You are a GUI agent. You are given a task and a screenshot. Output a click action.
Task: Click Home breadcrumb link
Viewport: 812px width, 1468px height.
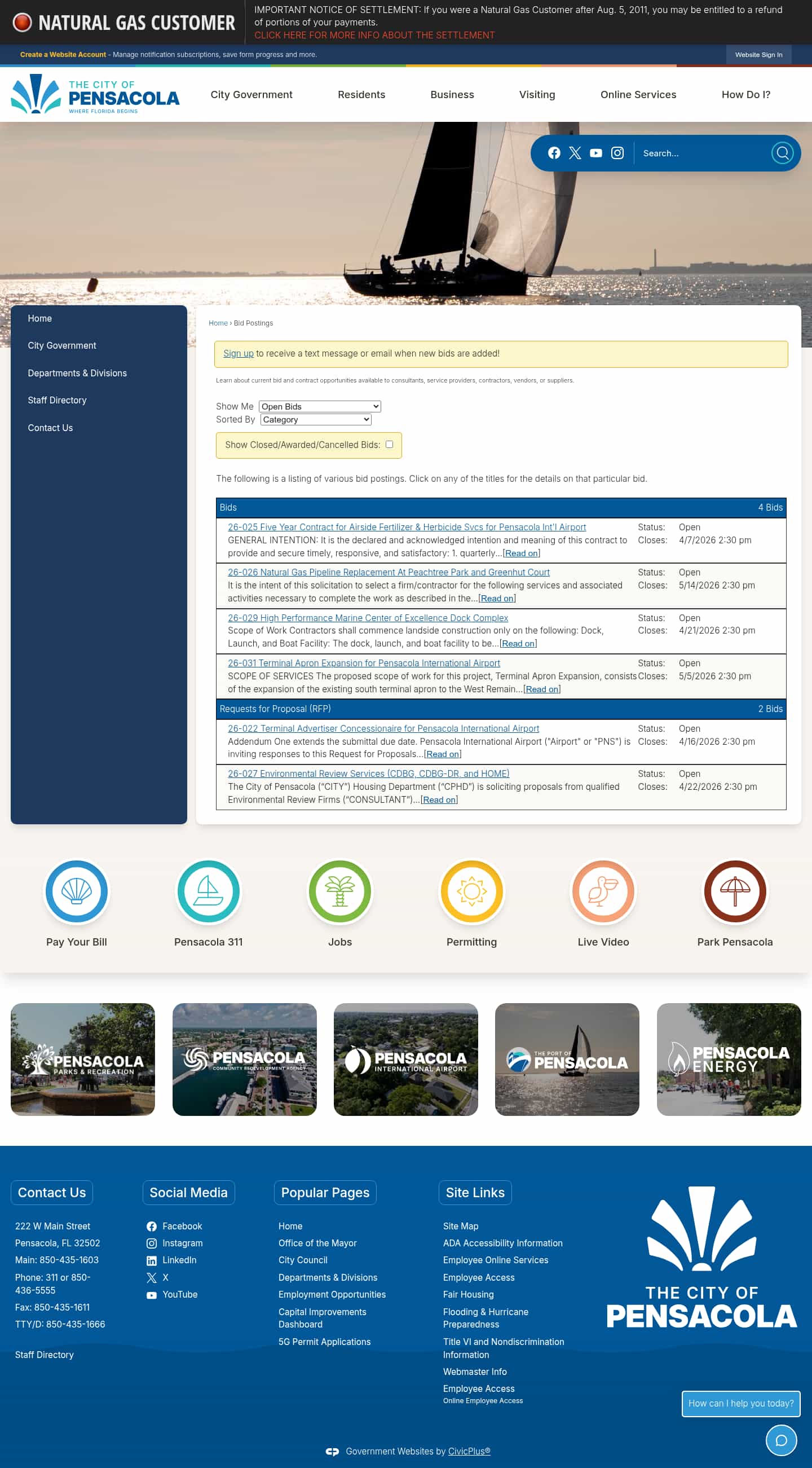click(218, 323)
